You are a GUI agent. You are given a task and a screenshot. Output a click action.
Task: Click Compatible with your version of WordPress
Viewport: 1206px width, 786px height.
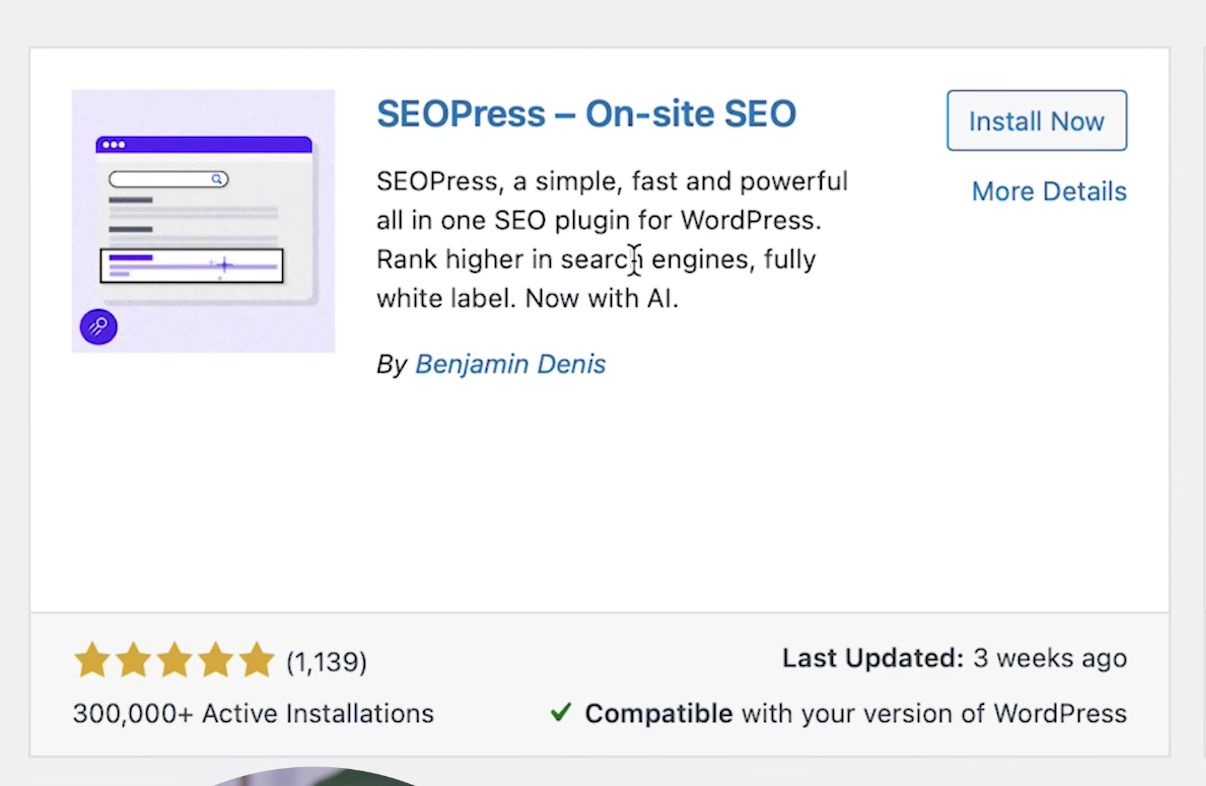(856, 714)
